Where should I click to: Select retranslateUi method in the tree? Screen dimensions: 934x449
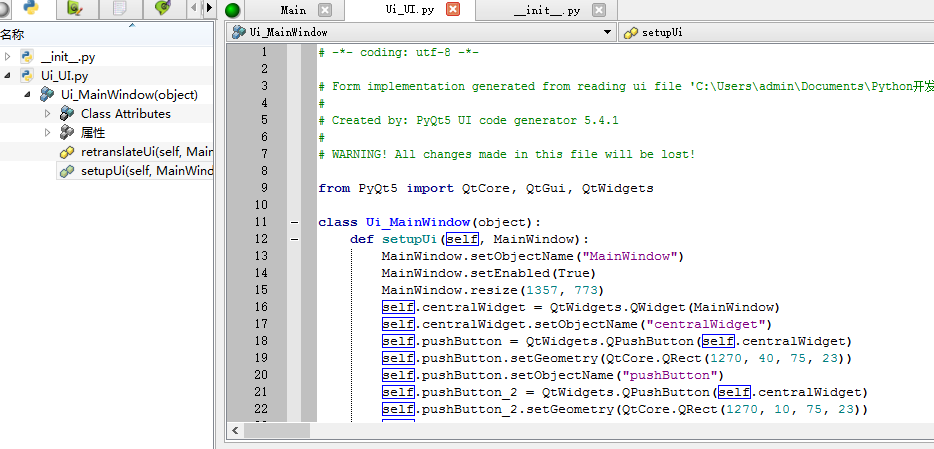coord(146,152)
